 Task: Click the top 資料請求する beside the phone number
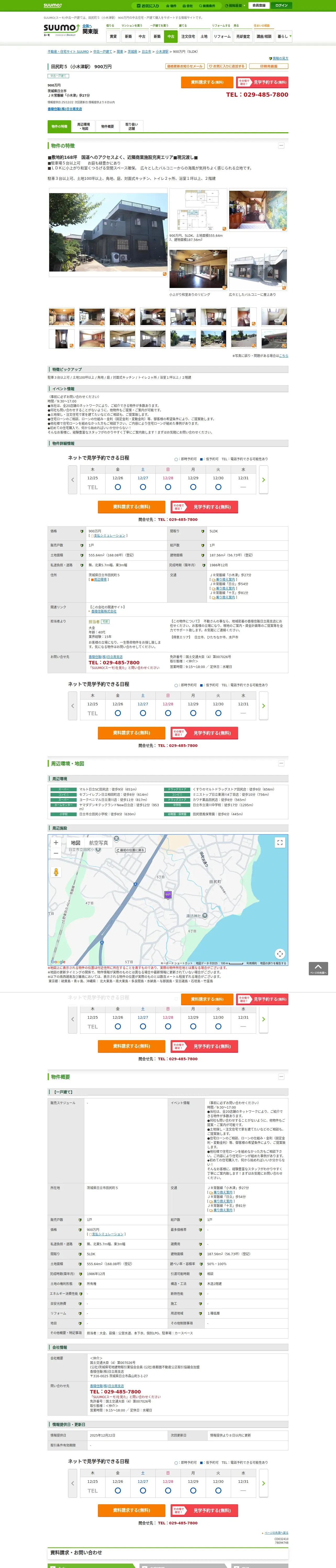[x=207, y=82]
